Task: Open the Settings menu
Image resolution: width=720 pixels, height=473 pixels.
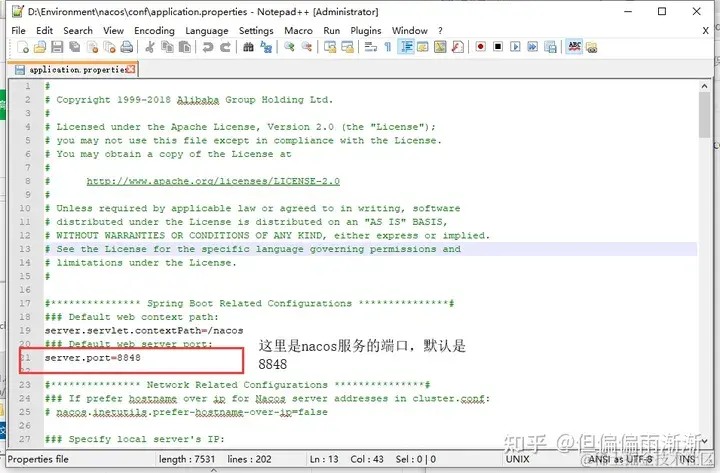Action: [256, 30]
